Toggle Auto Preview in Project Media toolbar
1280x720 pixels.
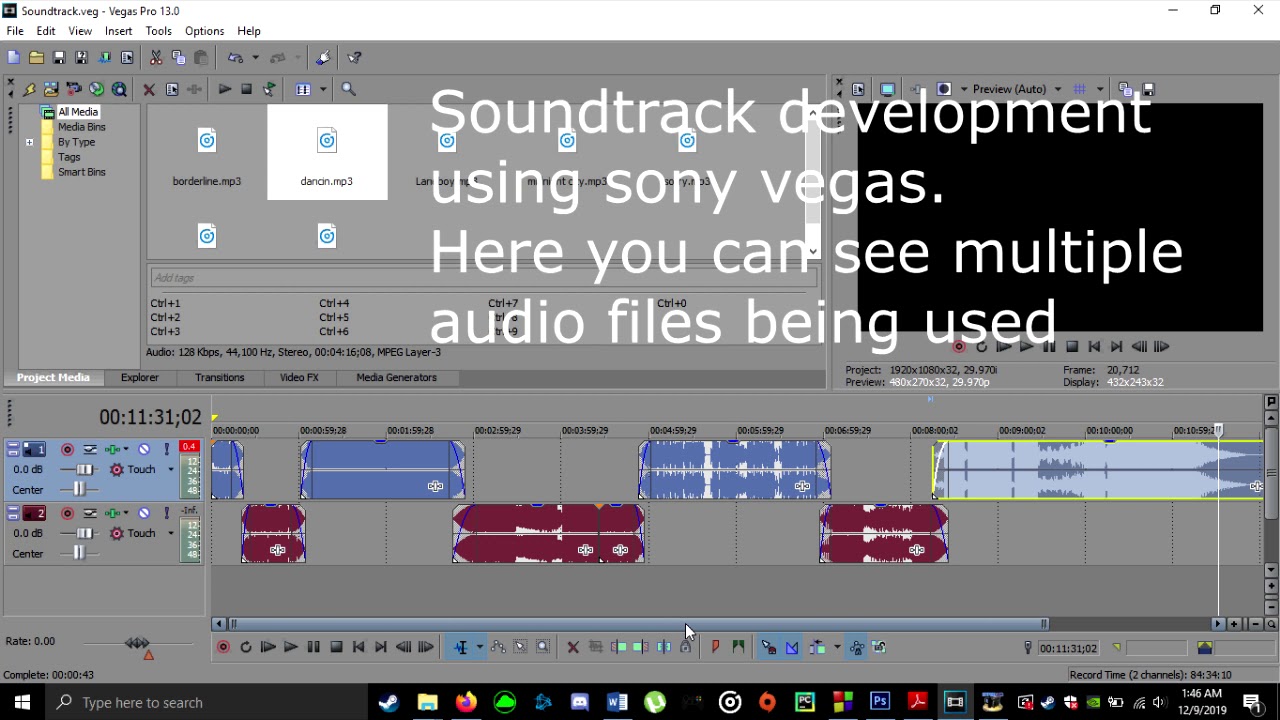click(269, 89)
